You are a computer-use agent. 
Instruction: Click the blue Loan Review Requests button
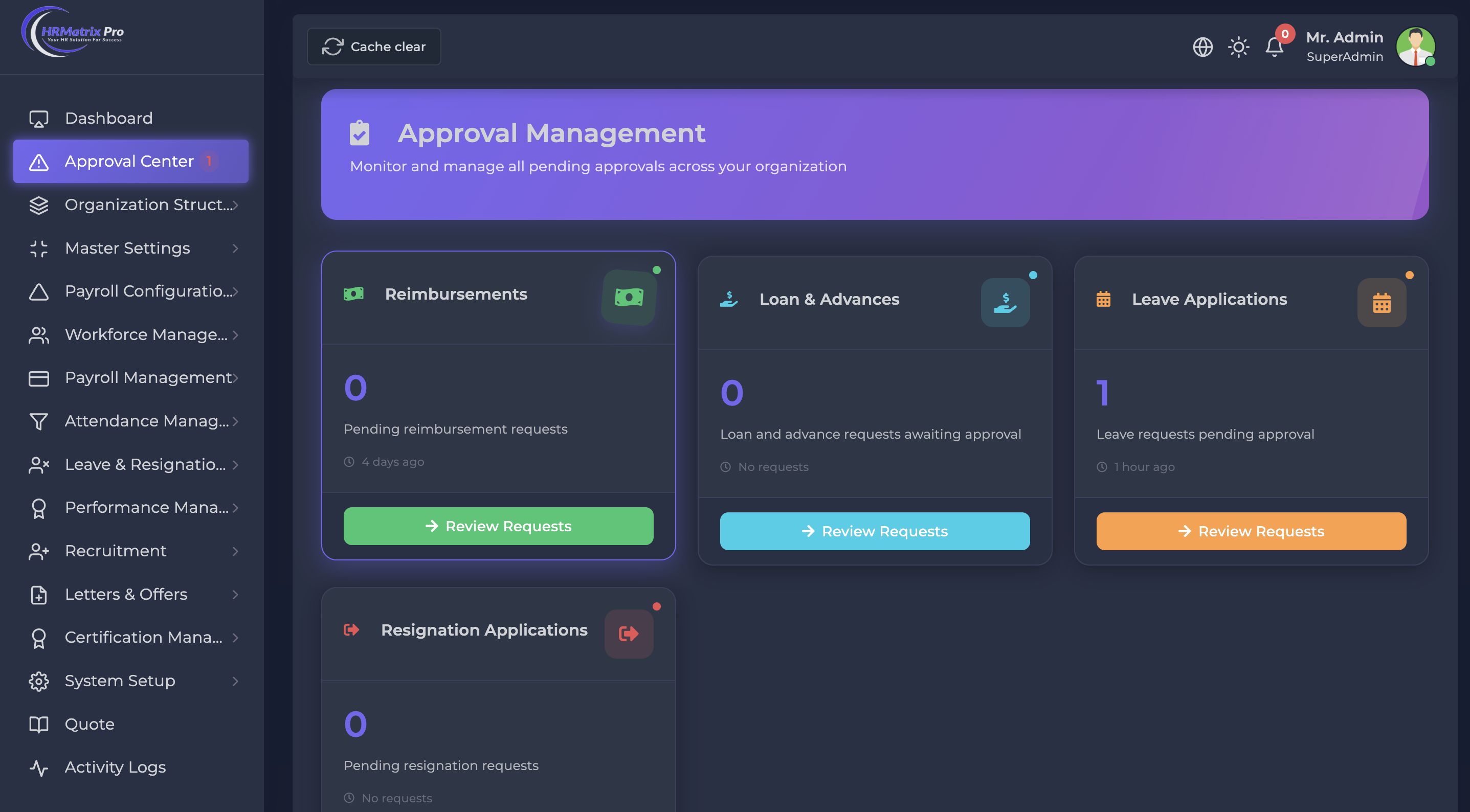click(x=874, y=531)
